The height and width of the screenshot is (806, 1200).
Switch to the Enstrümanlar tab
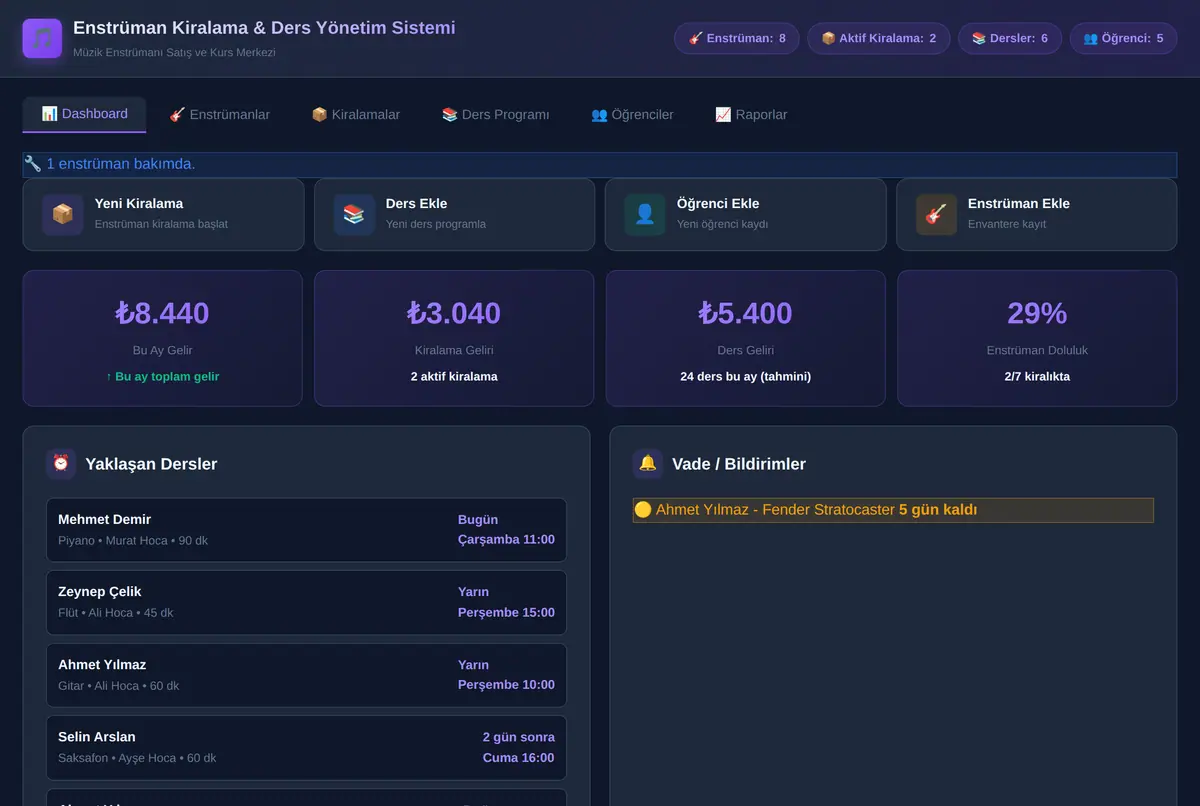point(219,115)
